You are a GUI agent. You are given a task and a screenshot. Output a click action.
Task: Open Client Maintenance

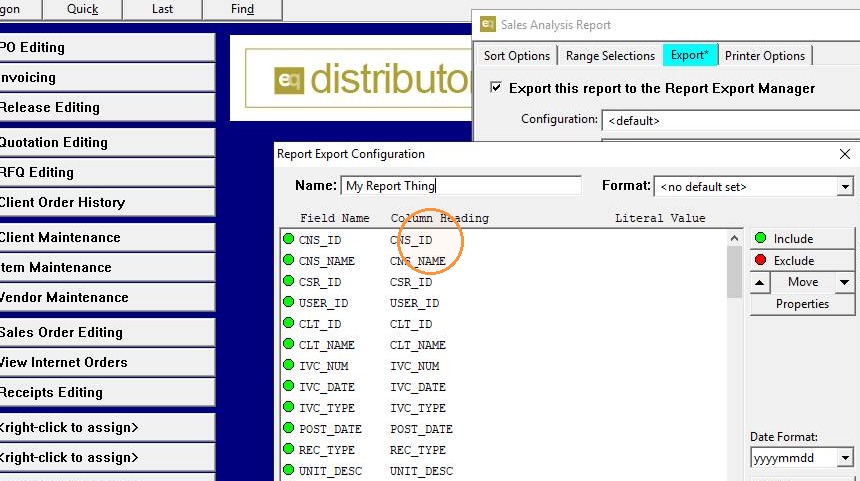[106, 237]
